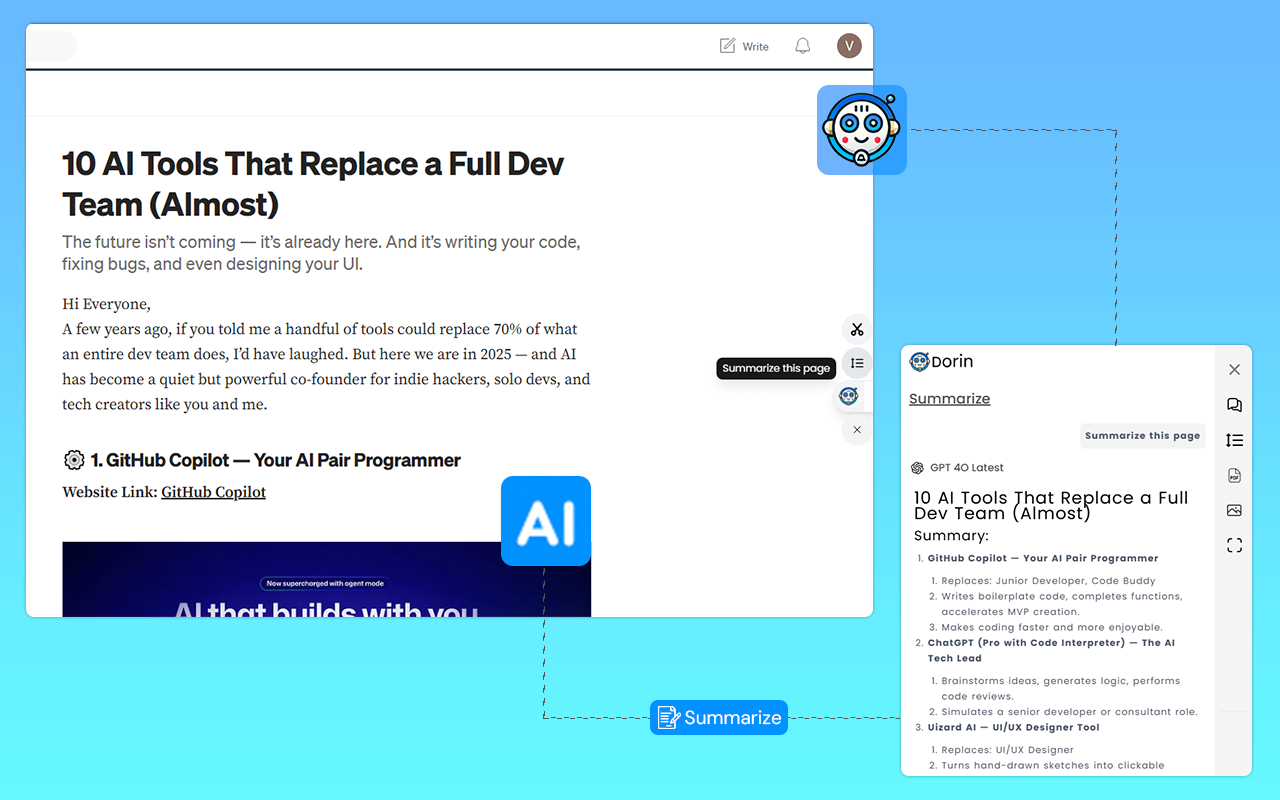
Task: Open Dorin from the floating toolbar robot icon
Action: coord(849,396)
